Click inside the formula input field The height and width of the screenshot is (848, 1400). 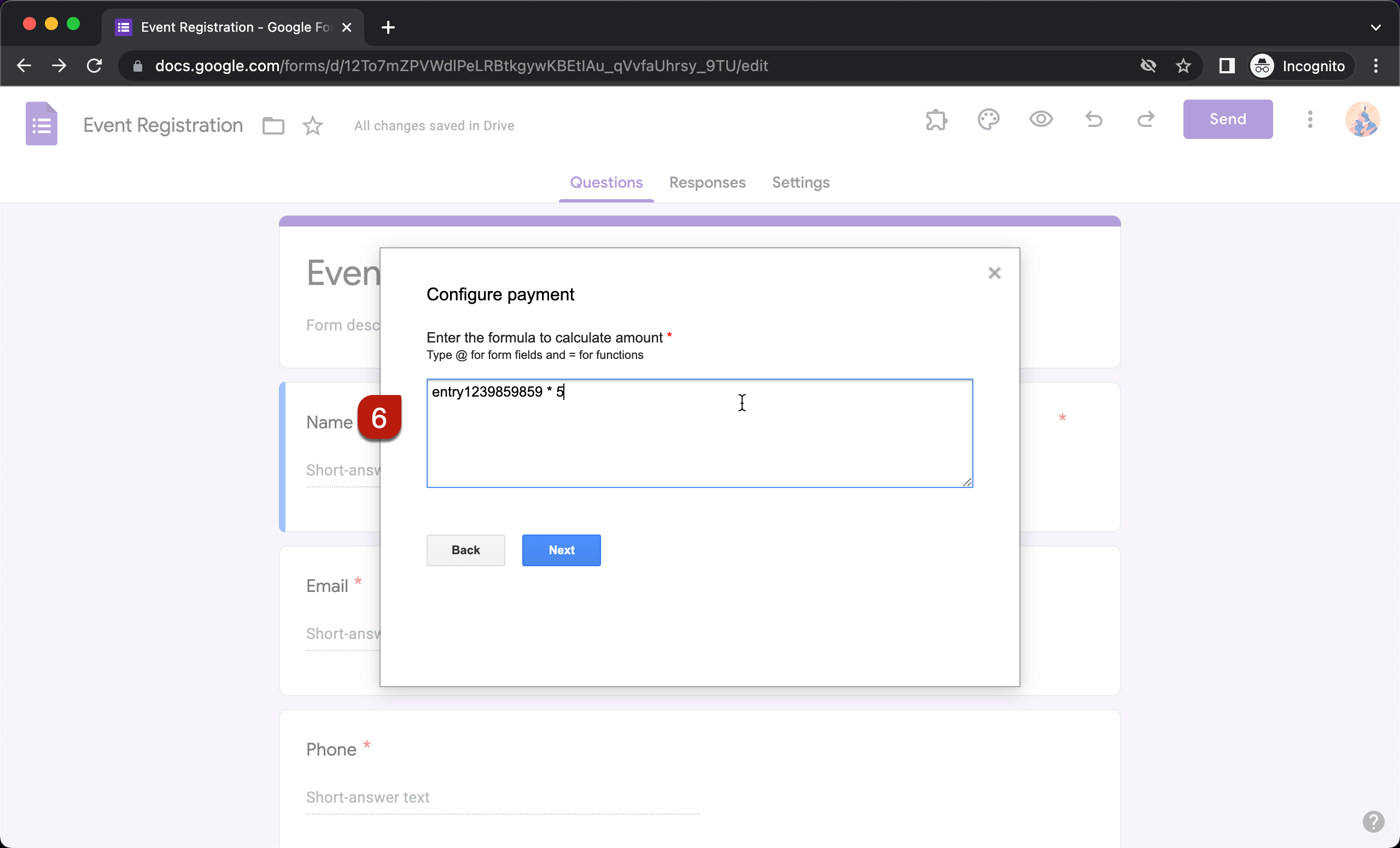[699, 433]
